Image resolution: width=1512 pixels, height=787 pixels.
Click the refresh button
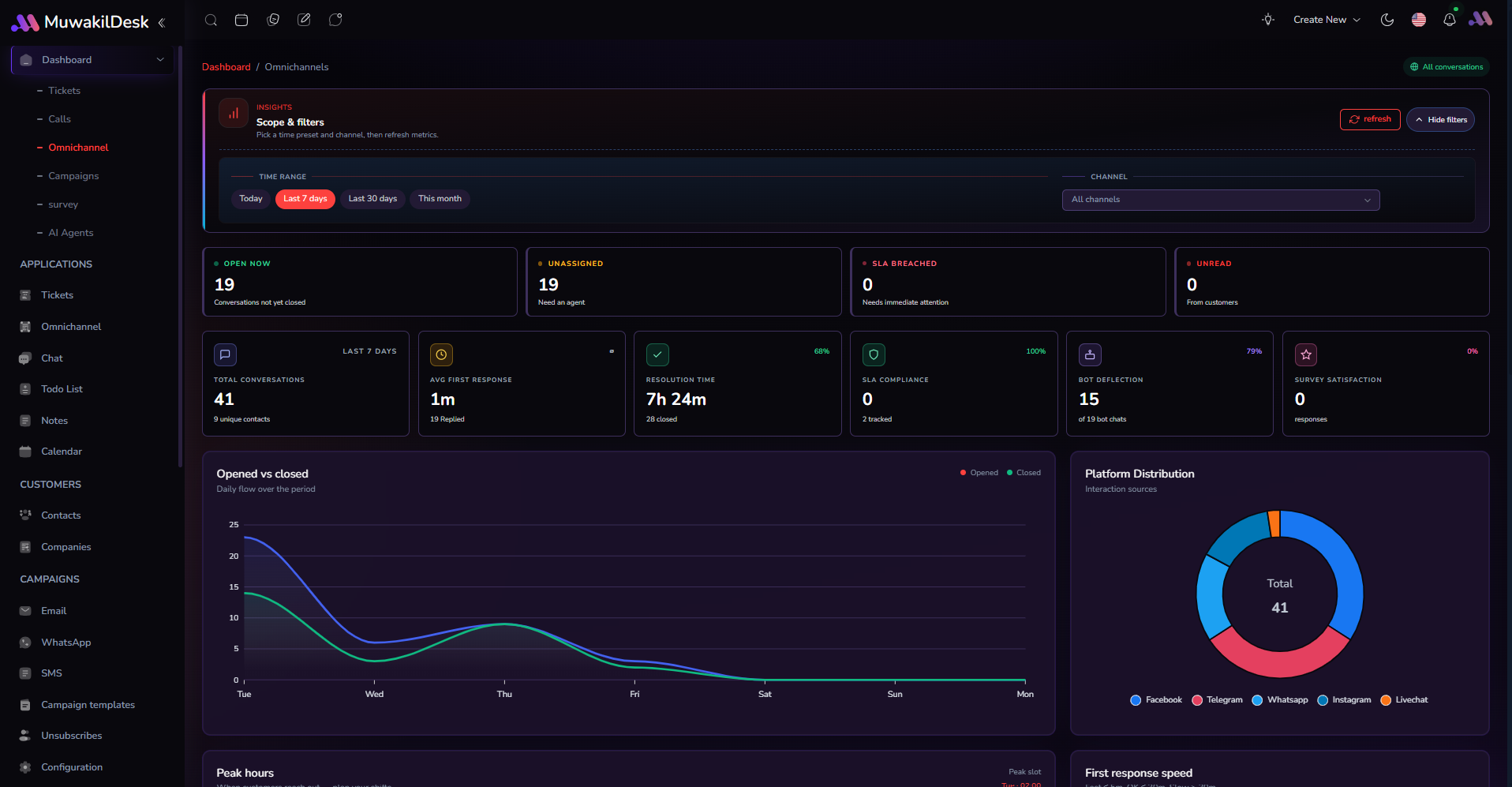pyautogui.click(x=1370, y=119)
